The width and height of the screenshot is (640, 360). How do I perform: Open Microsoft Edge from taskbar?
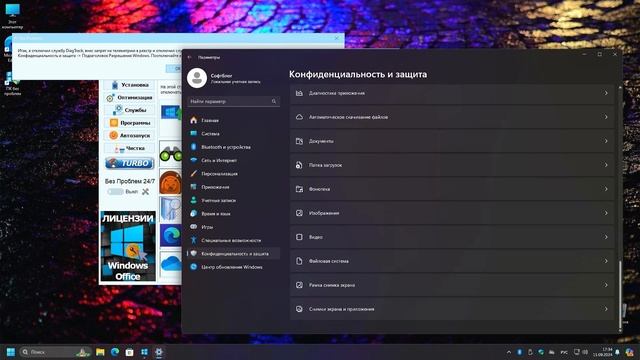pyautogui.click(x=115, y=352)
